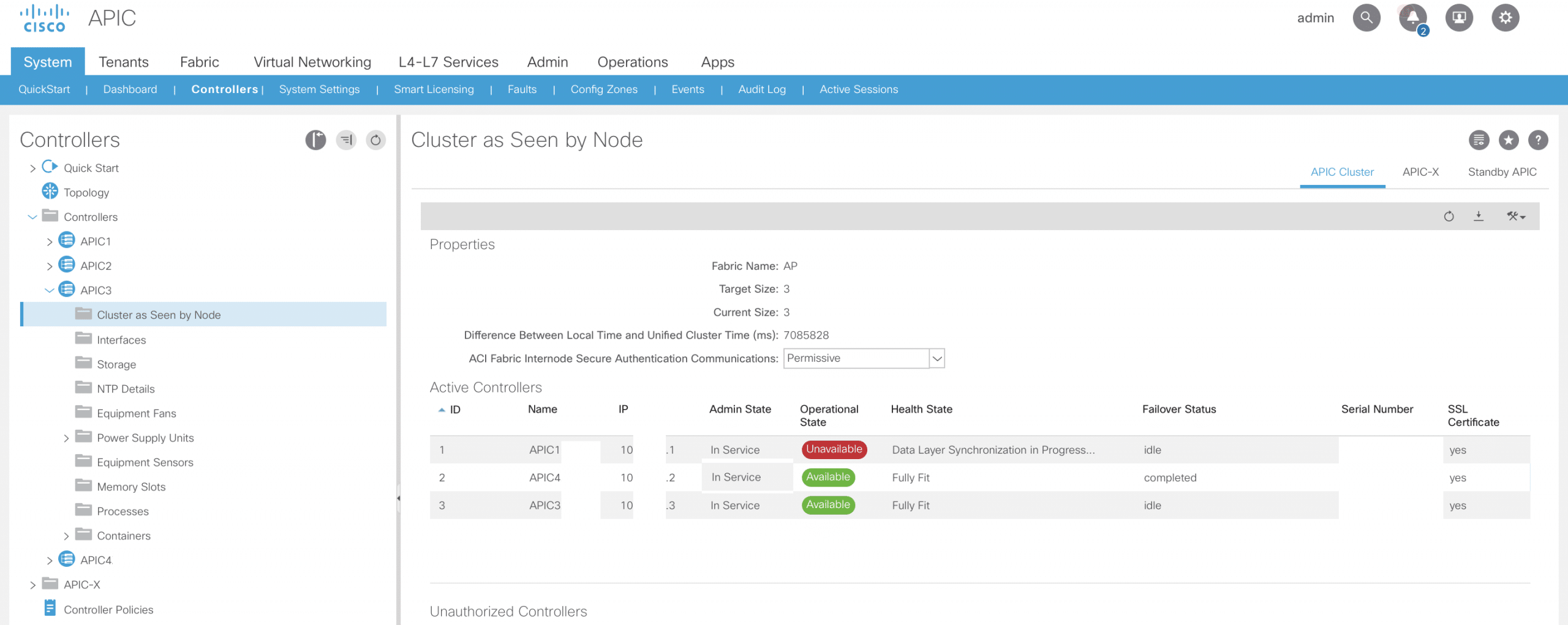
Task: Select the Equipment Fans tree item
Action: [x=137, y=413]
